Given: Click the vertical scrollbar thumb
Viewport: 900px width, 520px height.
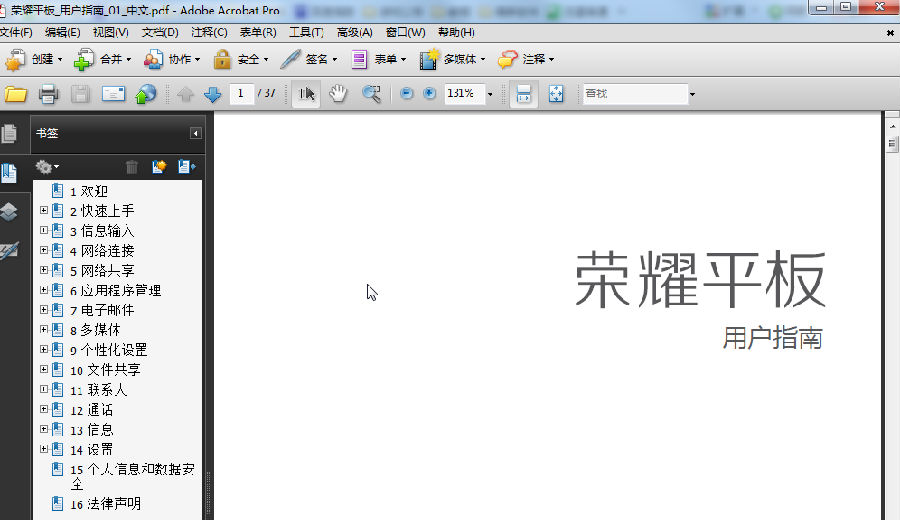Looking at the screenshot, I should (x=891, y=143).
